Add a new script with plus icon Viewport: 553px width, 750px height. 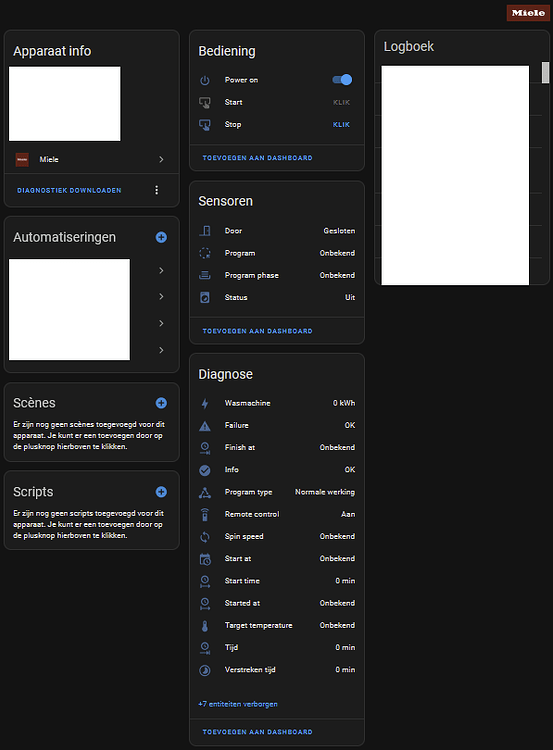click(x=161, y=492)
